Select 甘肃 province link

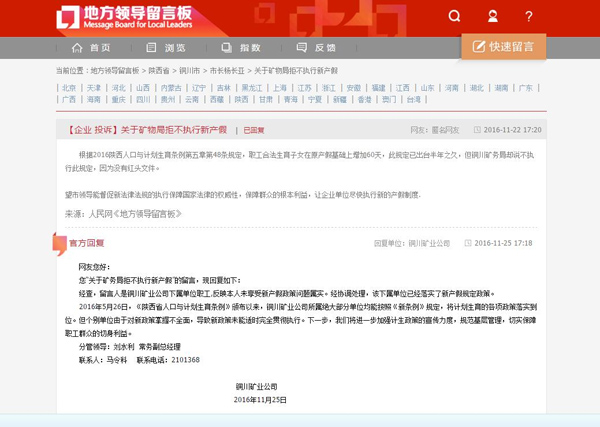tap(266, 99)
